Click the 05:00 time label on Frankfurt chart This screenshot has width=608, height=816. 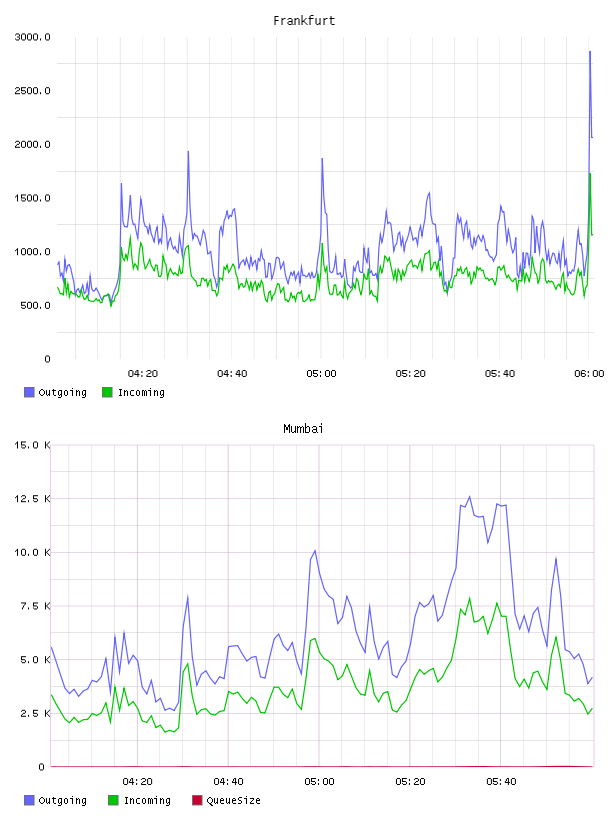[x=321, y=374]
